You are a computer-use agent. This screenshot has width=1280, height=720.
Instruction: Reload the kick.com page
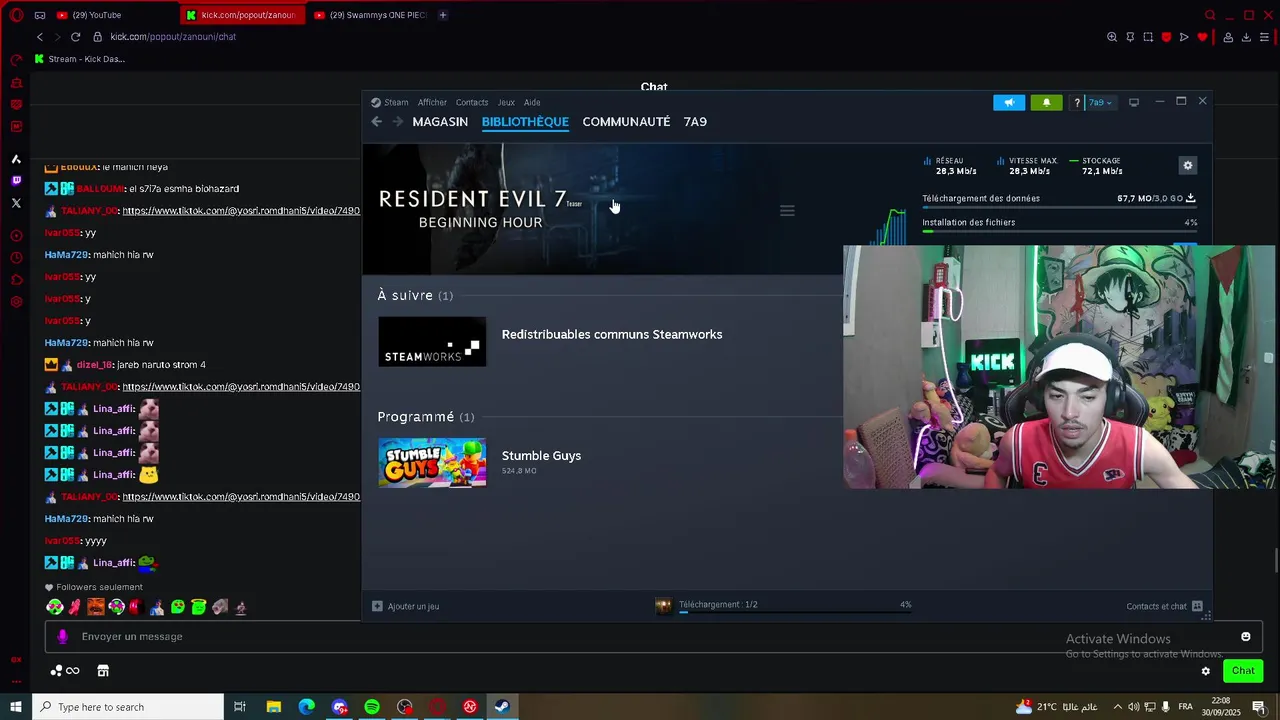(75, 37)
